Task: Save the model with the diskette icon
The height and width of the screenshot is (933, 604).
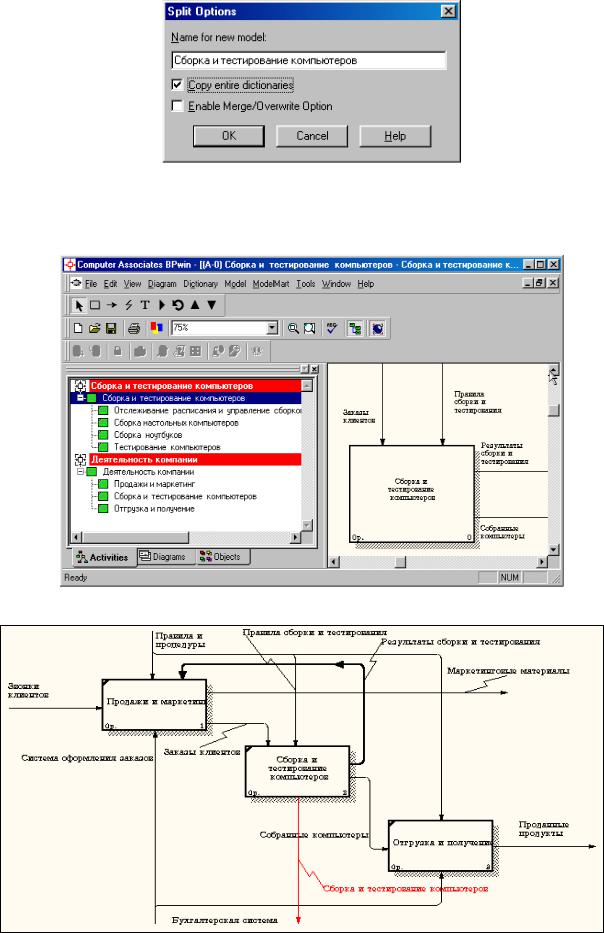Action: (x=111, y=328)
